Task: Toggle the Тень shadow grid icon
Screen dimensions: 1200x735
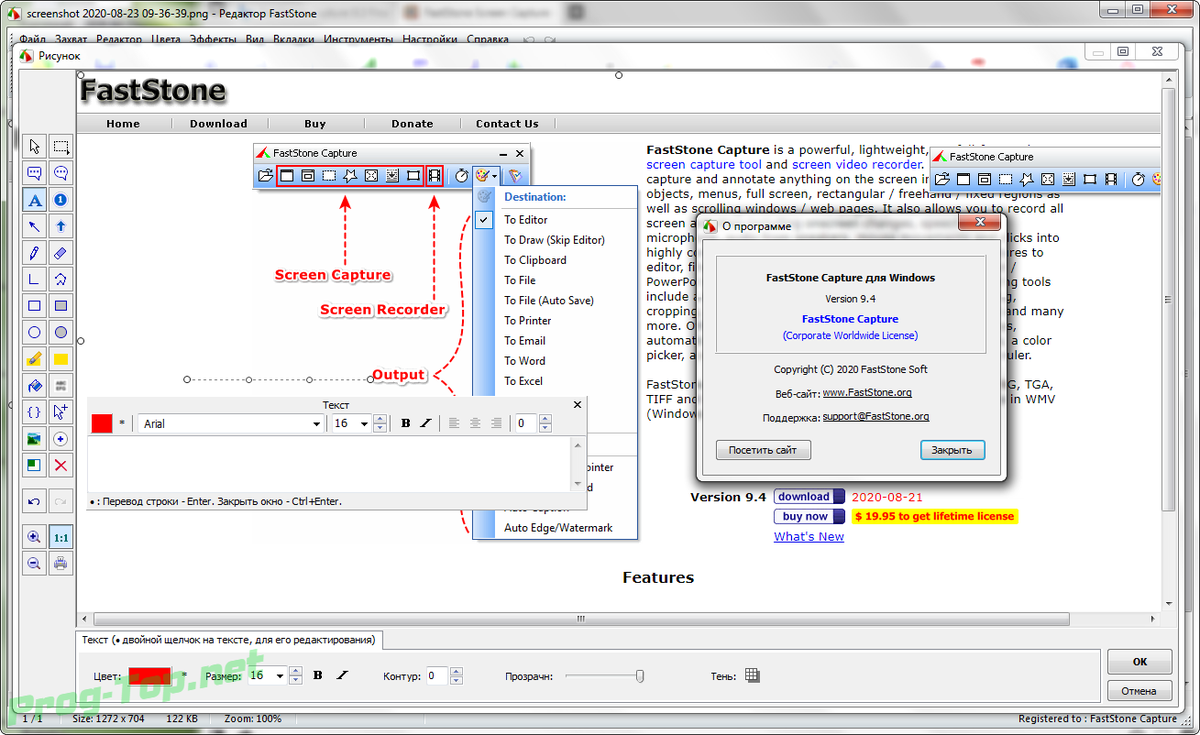Action: 753,676
